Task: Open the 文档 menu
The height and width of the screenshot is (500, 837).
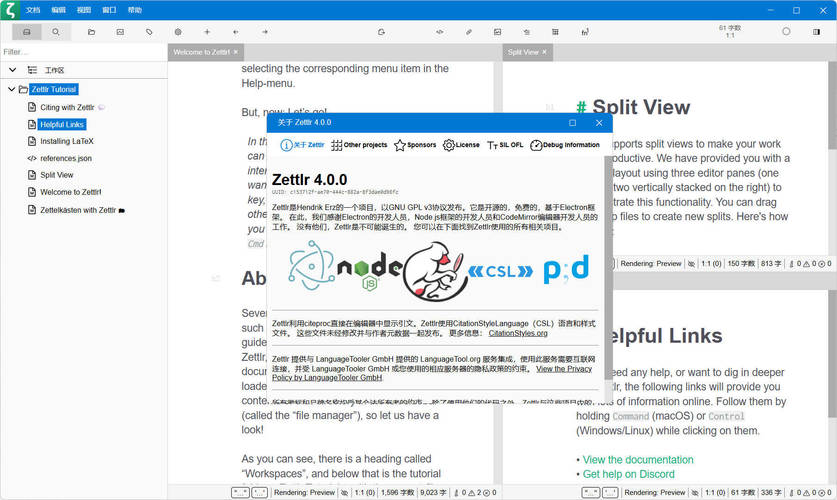Action: (33, 10)
